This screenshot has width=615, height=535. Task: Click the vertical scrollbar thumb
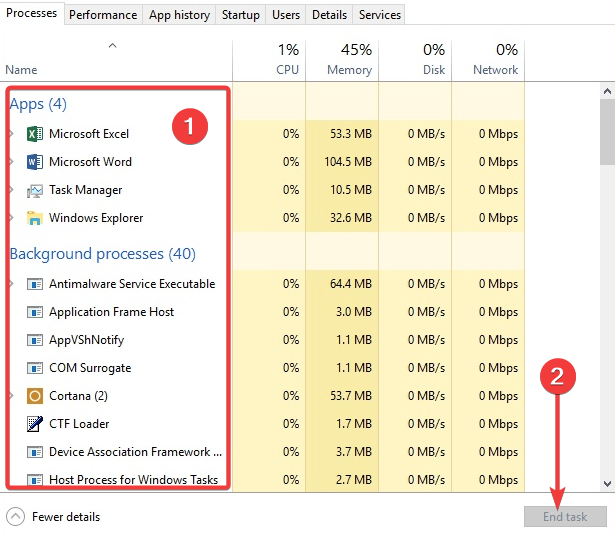(607, 132)
